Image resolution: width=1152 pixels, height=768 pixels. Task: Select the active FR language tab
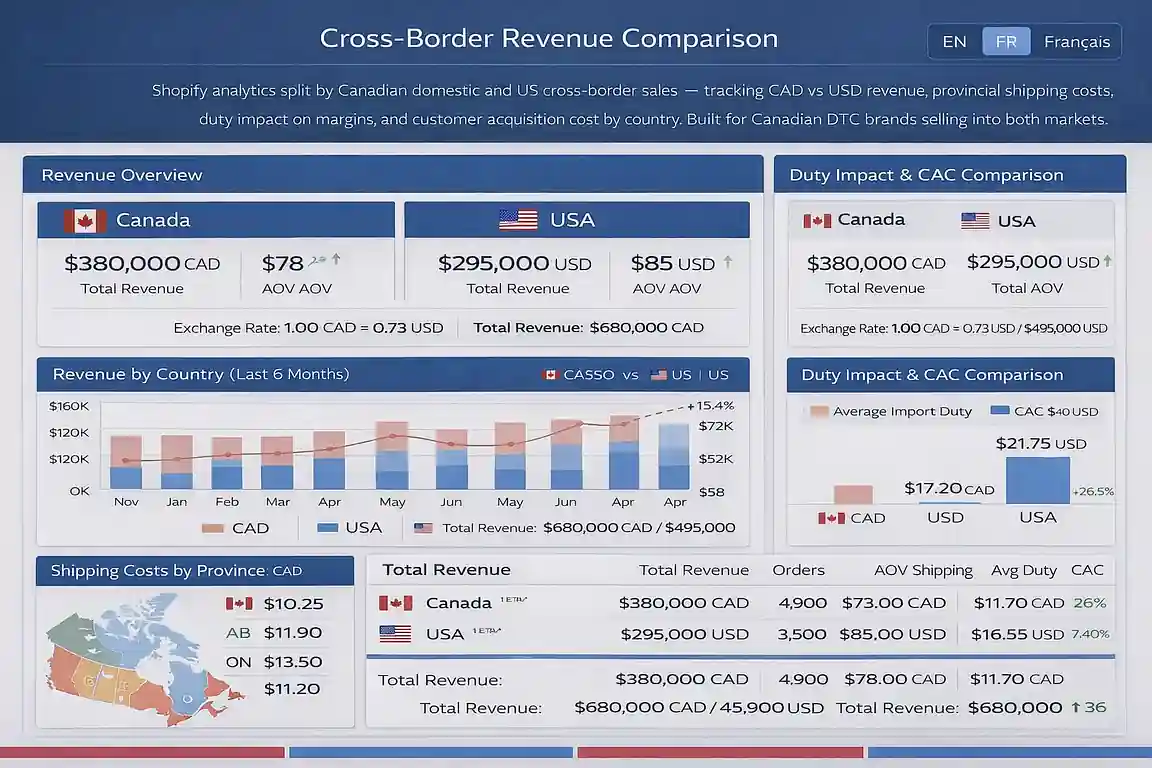click(1006, 41)
